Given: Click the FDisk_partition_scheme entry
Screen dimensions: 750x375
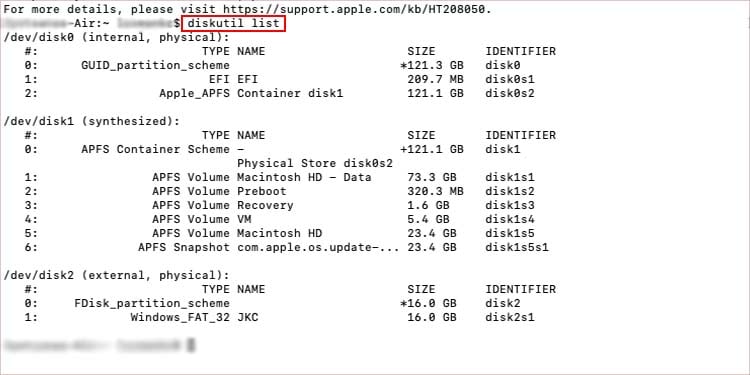Looking at the screenshot, I should (152, 303).
